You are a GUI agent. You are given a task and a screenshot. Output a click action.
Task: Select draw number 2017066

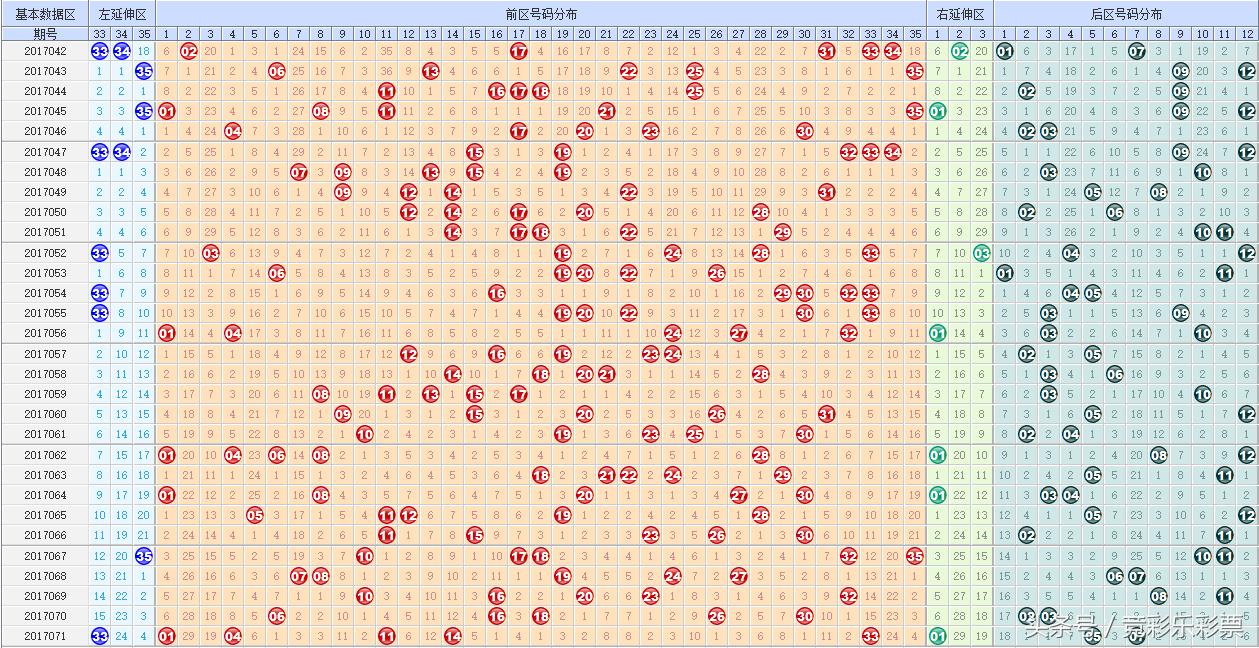[45, 535]
